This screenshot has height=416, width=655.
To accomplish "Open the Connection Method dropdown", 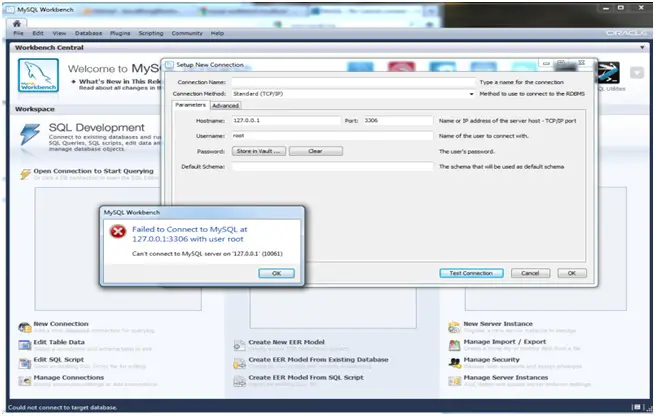I will pos(471,94).
